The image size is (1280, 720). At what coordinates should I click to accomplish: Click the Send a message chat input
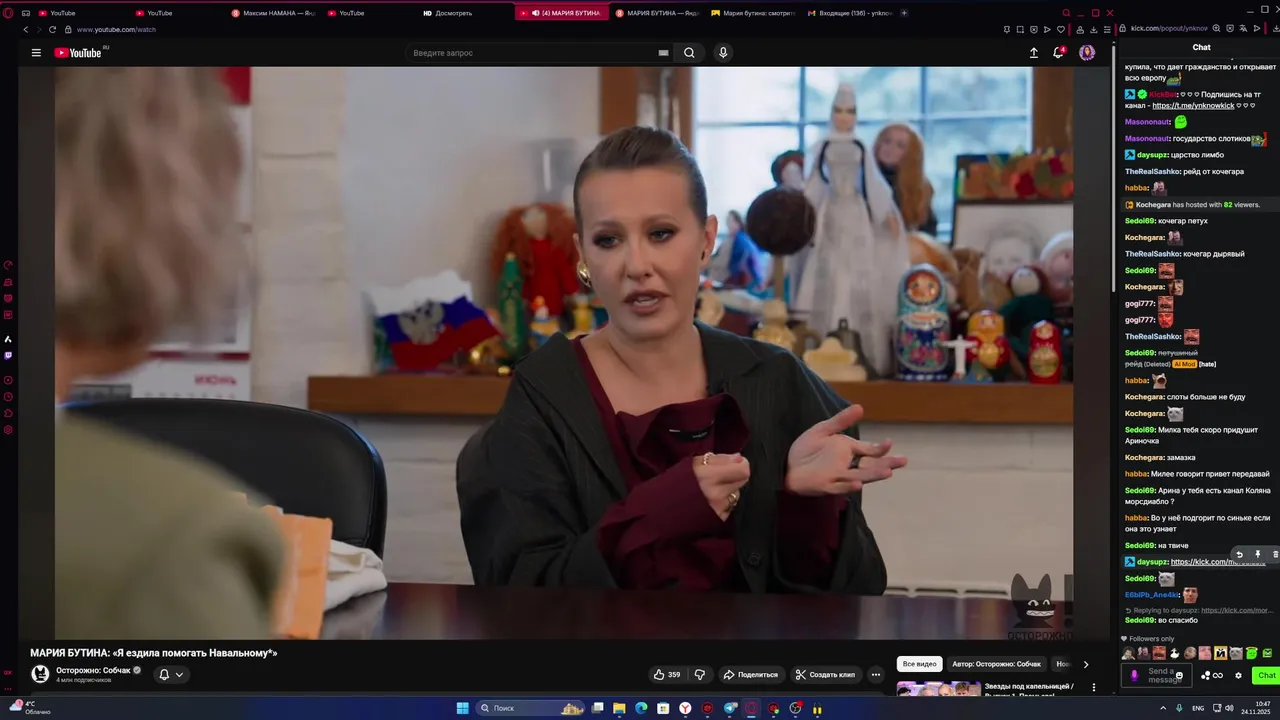(1158, 675)
